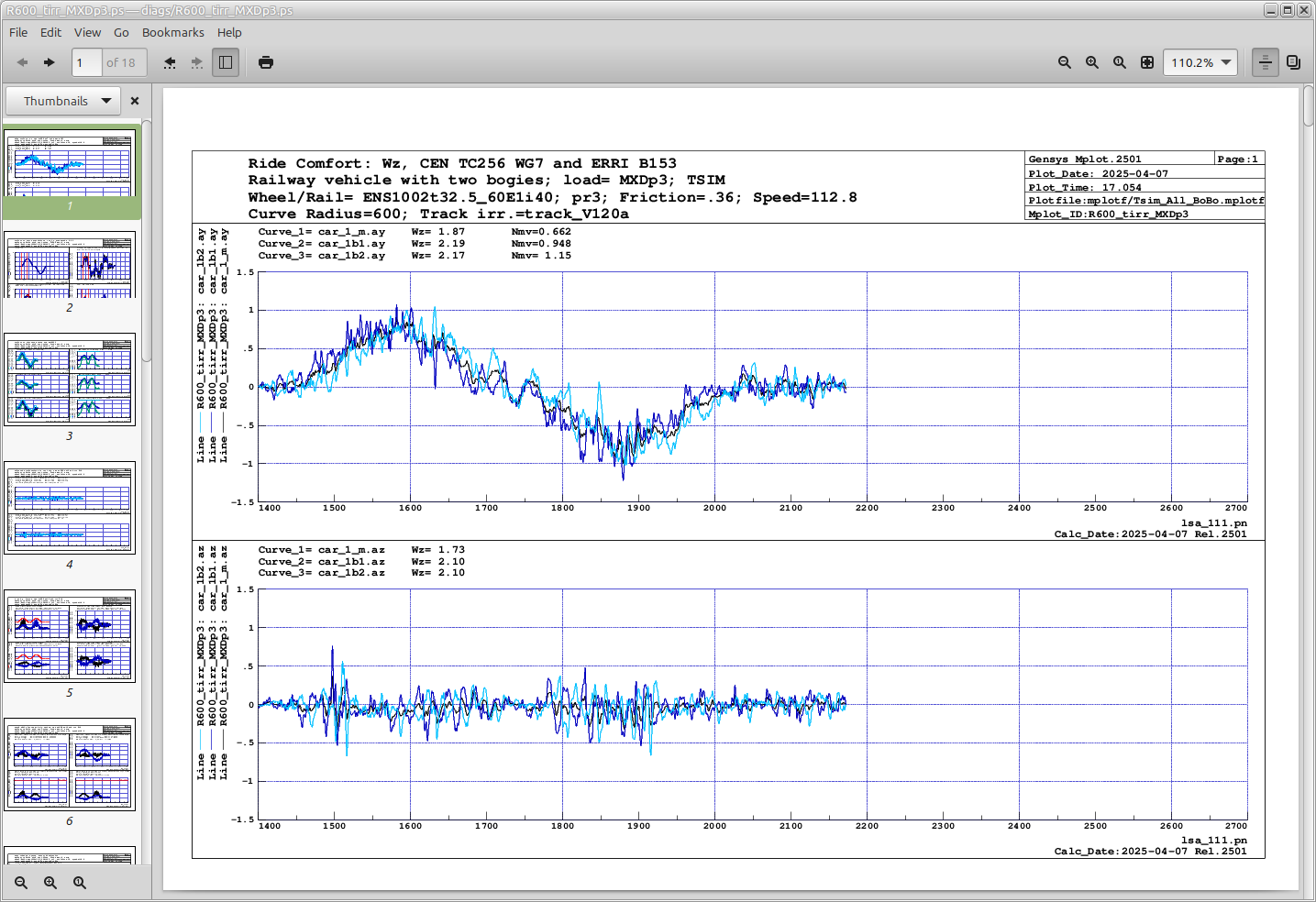Print the document using the printer icon
The height and width of the screenshot is (902, 1316).
[x=266, y=62]
